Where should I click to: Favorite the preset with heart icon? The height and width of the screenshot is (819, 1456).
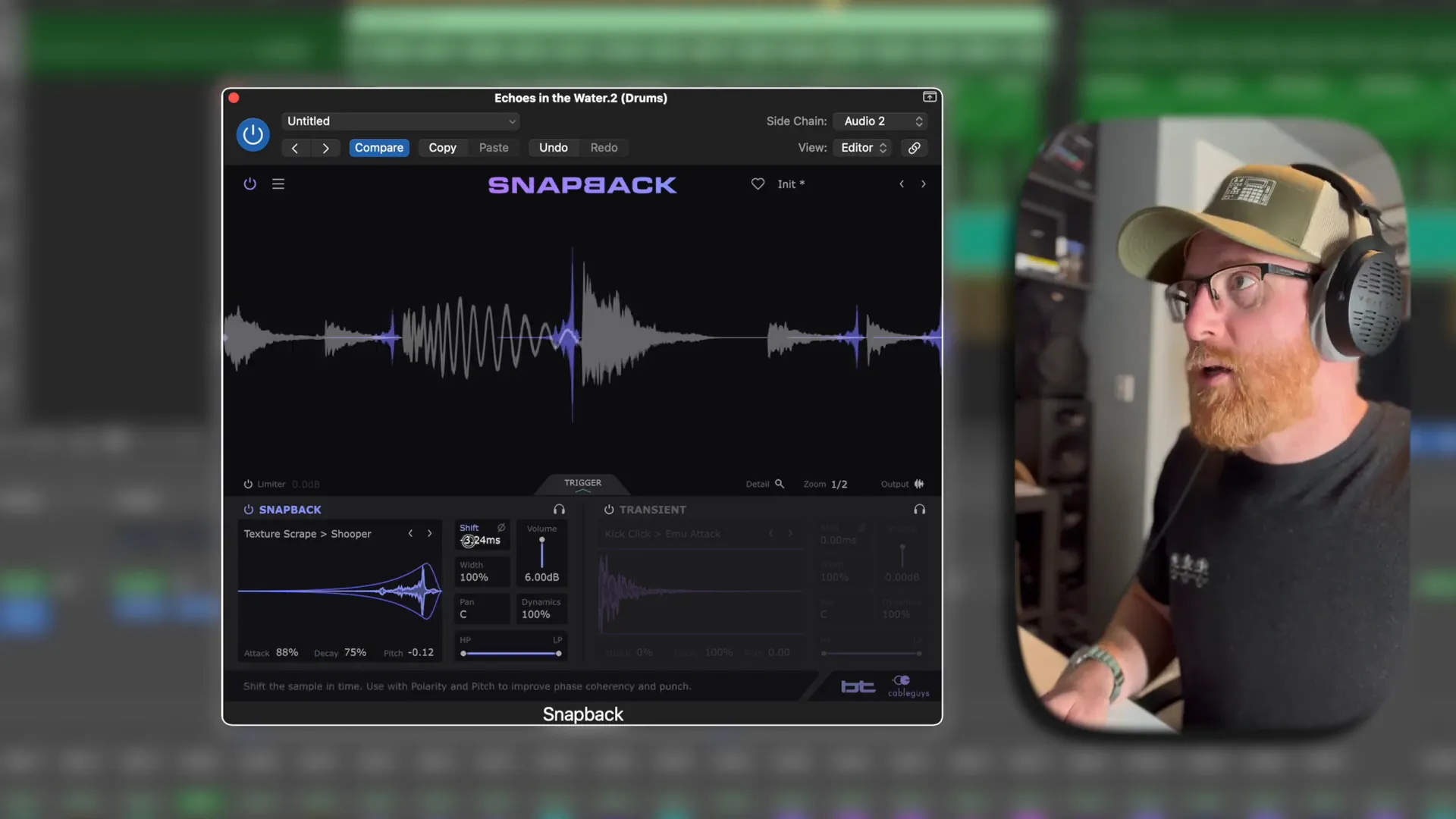coord(758,184)
